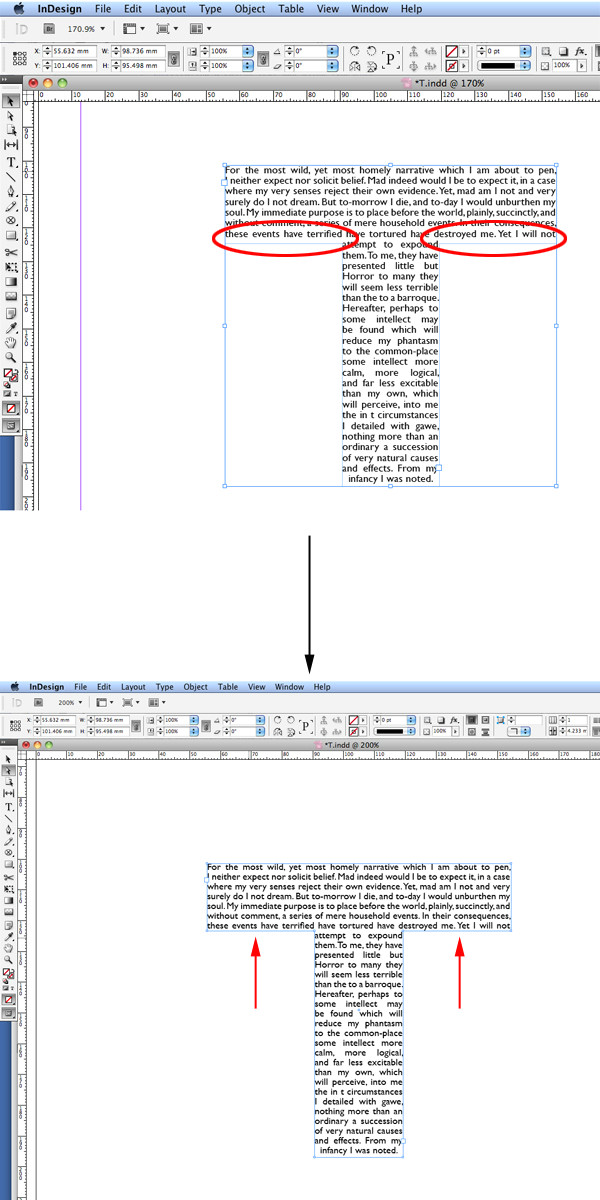Image resolution: width=600 pixels, height=1200 pixels.
Task: Open the Table menu in bottom screenshot
Action: click(228, 687)
